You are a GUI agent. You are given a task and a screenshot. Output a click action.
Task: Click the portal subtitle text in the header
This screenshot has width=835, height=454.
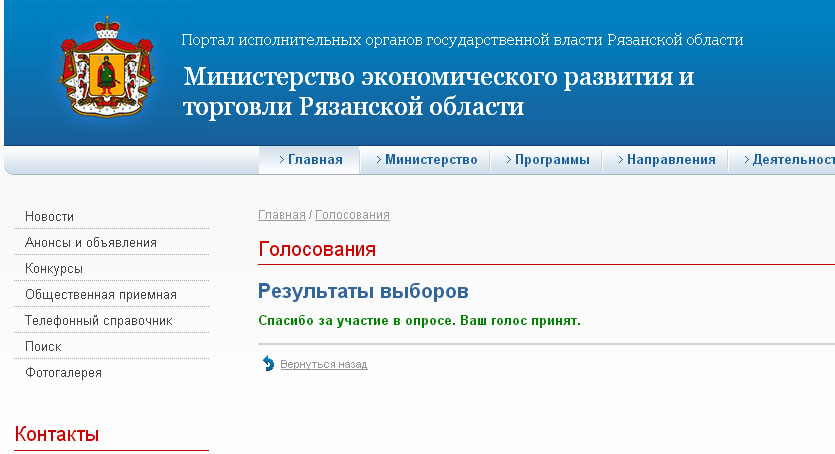pos(462,40)
